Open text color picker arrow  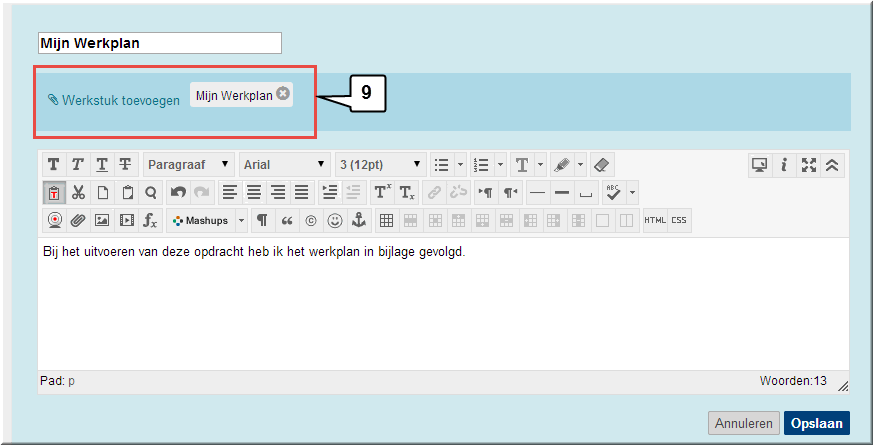(541, 165)
